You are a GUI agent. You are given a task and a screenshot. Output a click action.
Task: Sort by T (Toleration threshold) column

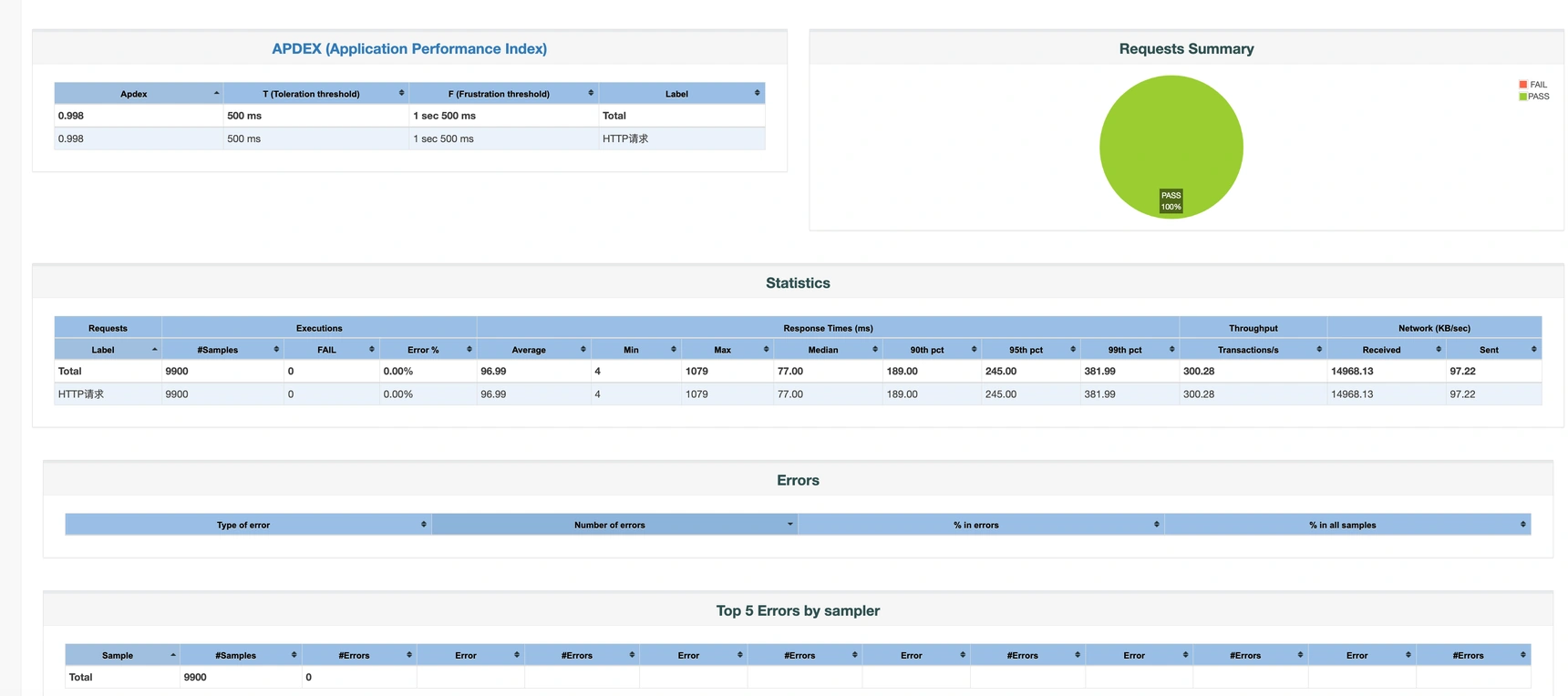pos(316,94)
